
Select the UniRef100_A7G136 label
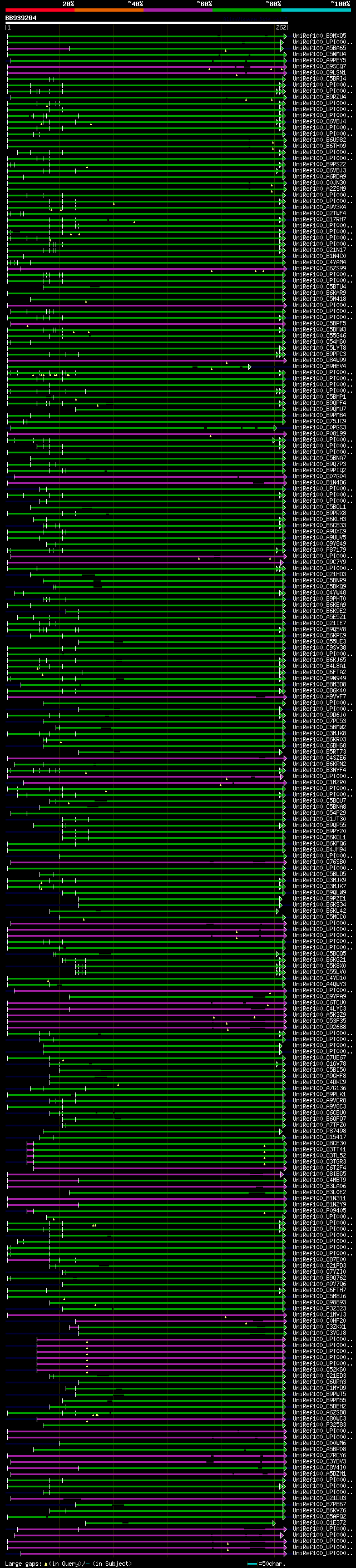tap(319, 1089)
